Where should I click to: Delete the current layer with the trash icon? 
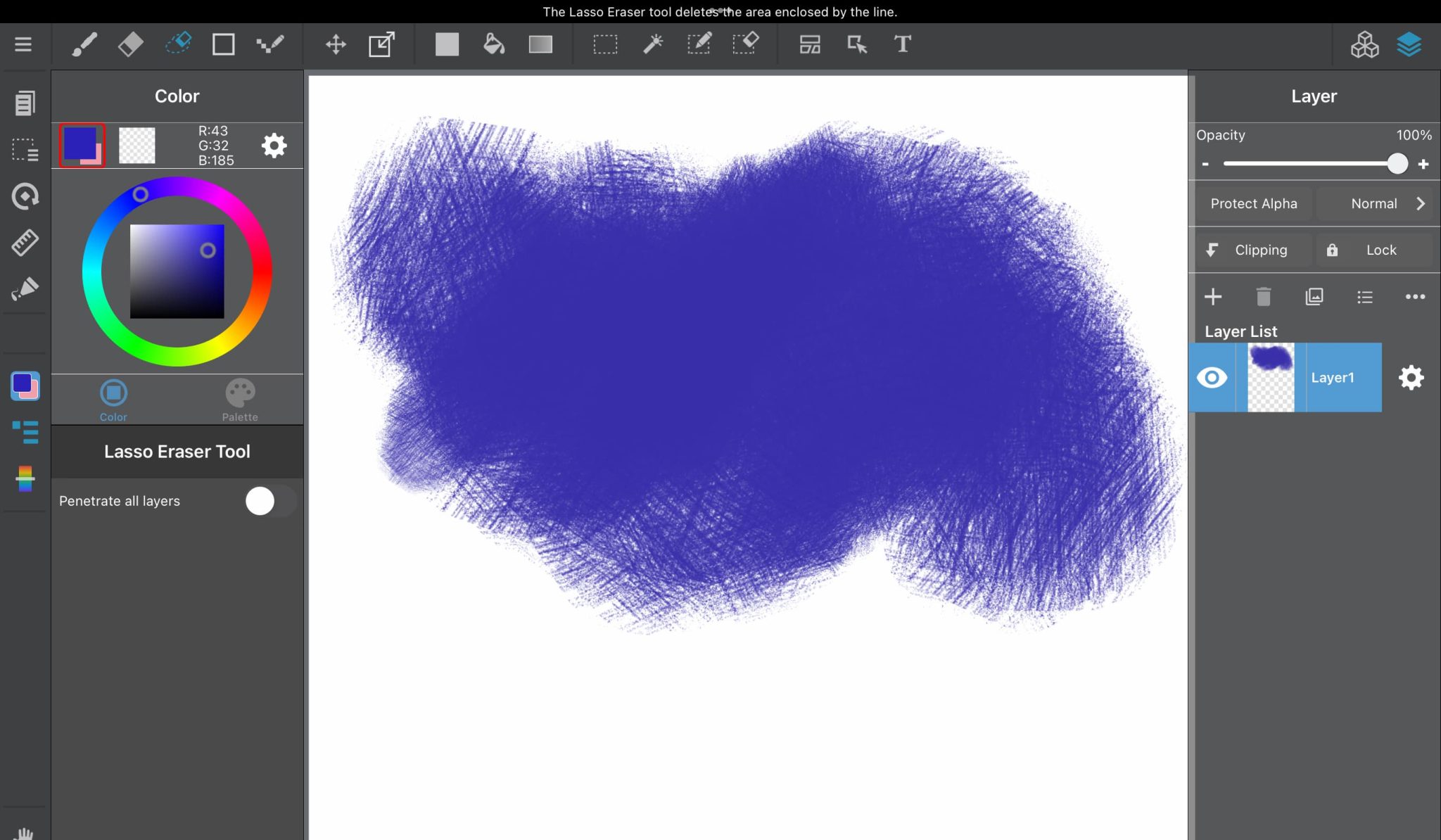tap(1263, 296)
